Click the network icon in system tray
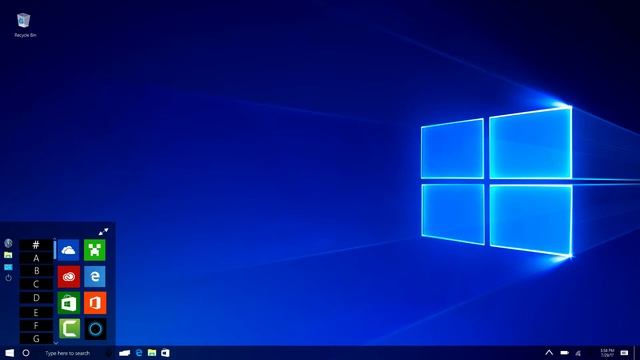 [x=578, y=353]
